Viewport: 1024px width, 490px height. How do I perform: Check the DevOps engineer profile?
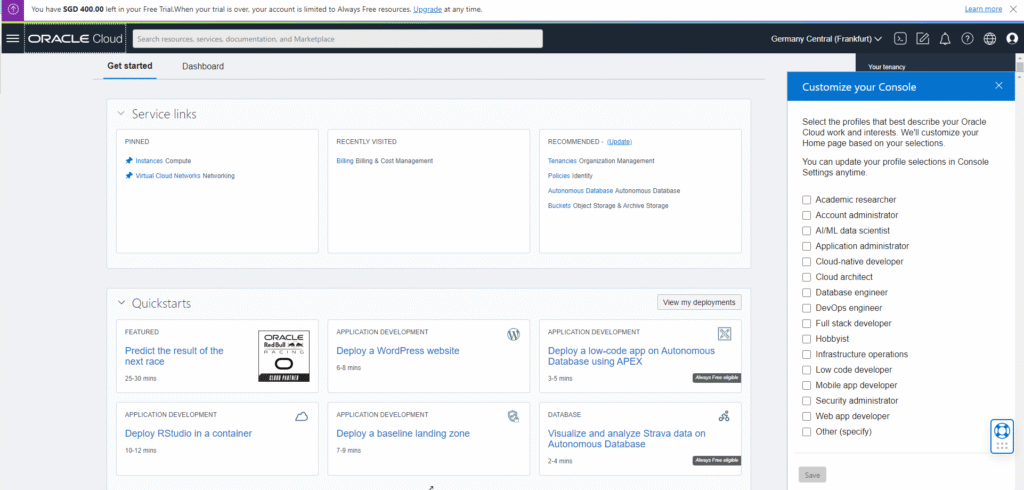(x=807, y=308)
